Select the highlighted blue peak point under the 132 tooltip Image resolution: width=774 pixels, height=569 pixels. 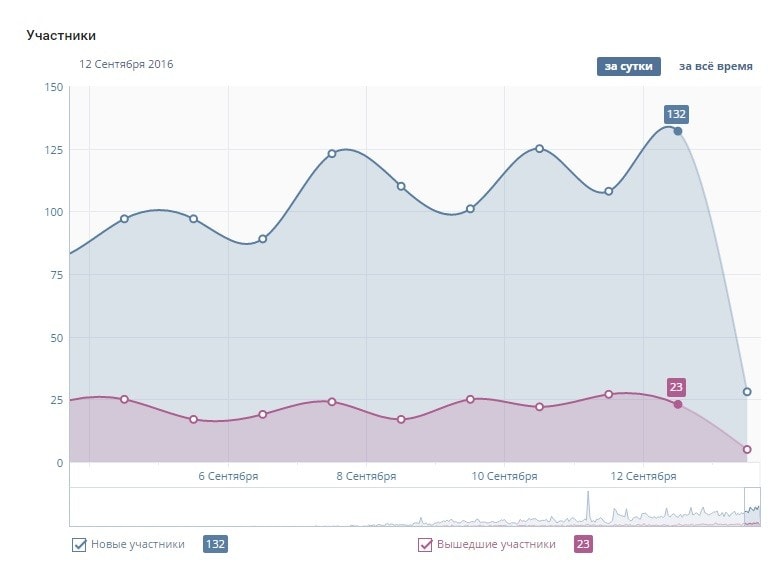[678, 131]
